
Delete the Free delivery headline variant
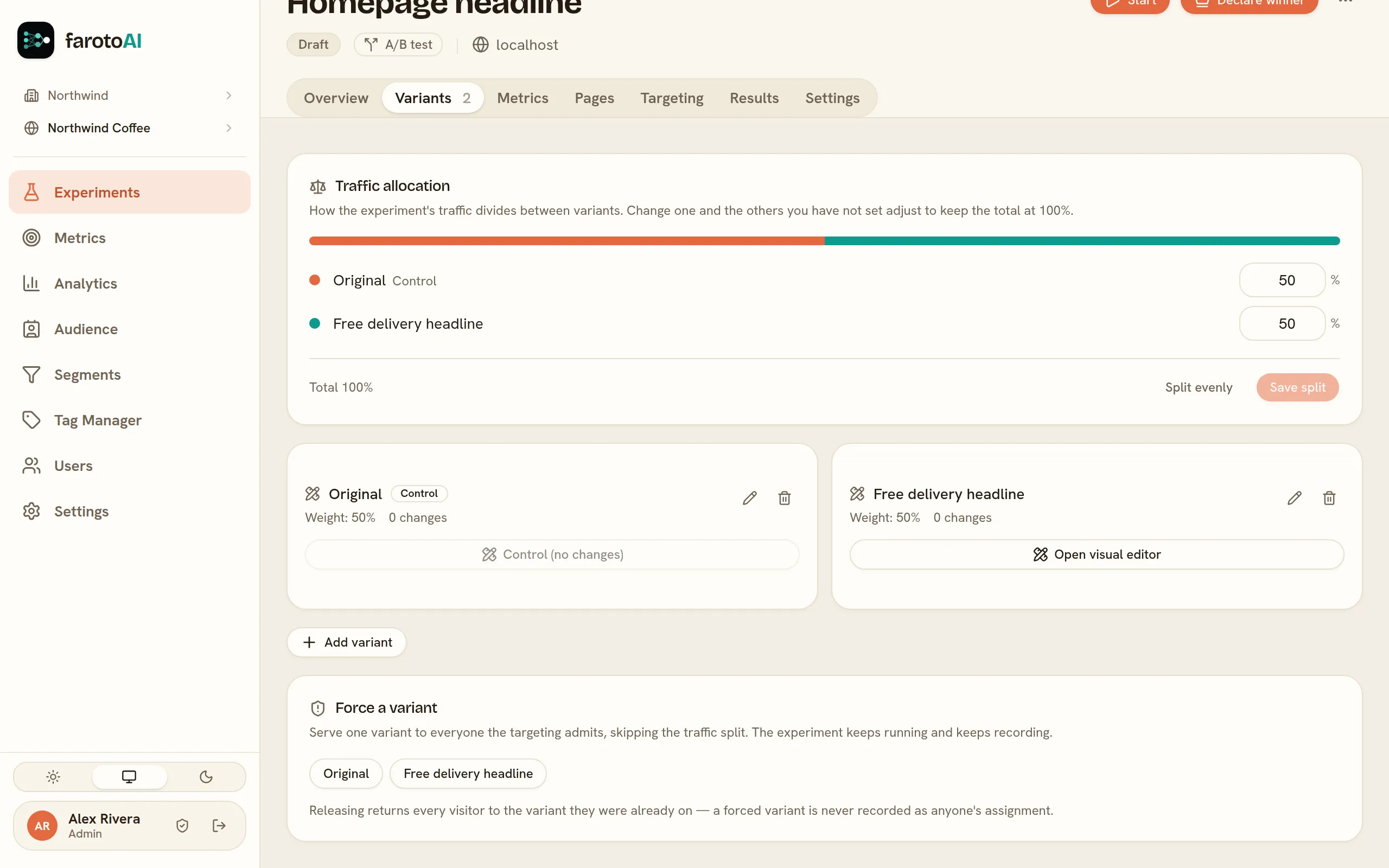click(x=1329, y=497)
